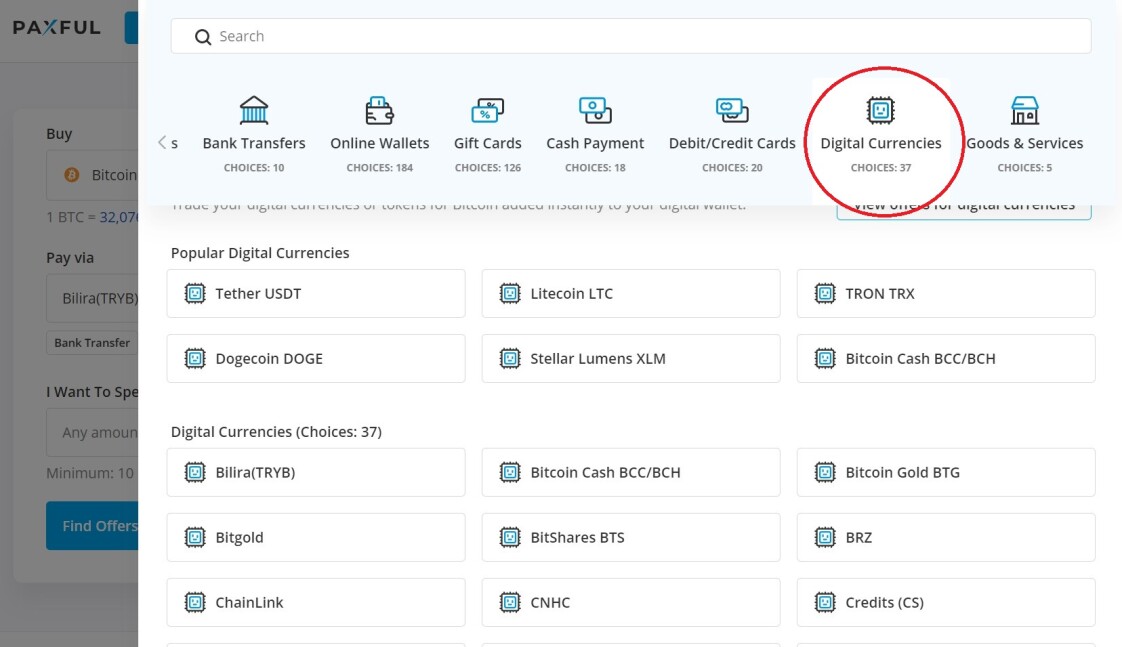
Task: Click Find Offers button in background form
Action: (92, 525)
